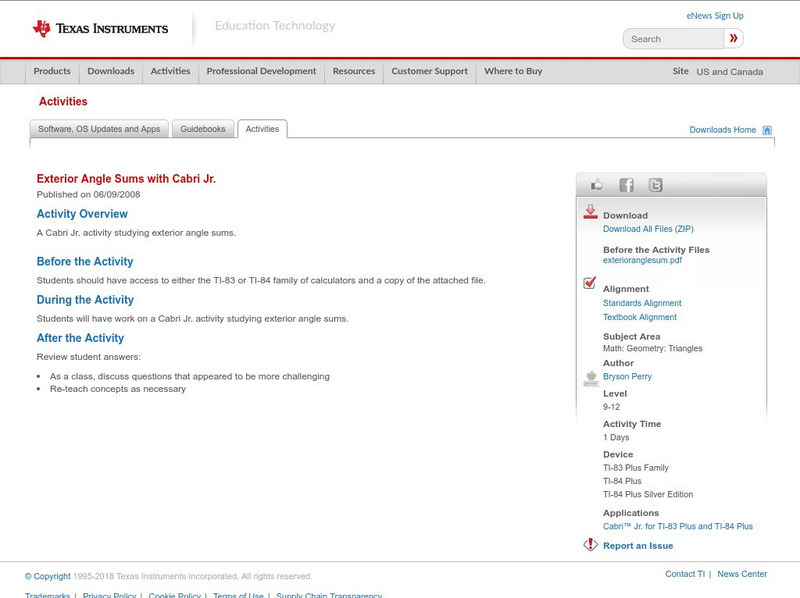
Task: Switch to Software, OS Updates and Apps tab
Action: click(x=99, y=129)
